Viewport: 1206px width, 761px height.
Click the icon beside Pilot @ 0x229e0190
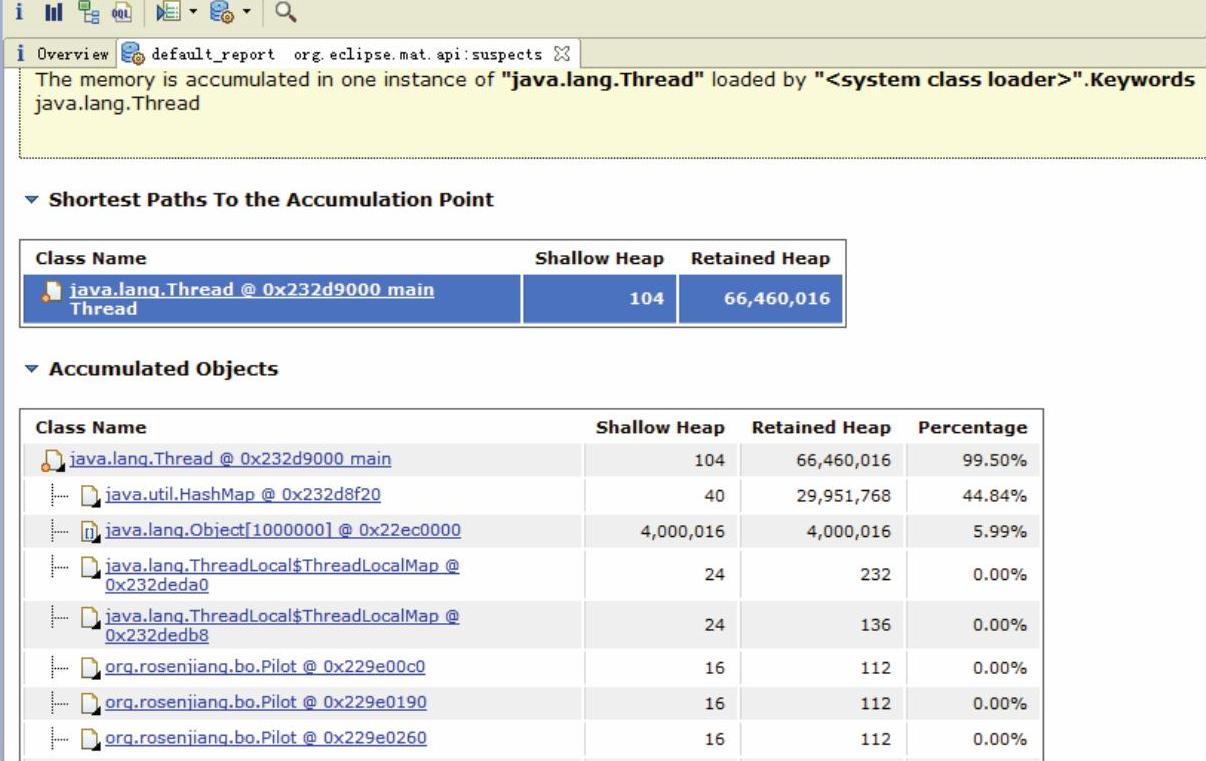[91, 704]
